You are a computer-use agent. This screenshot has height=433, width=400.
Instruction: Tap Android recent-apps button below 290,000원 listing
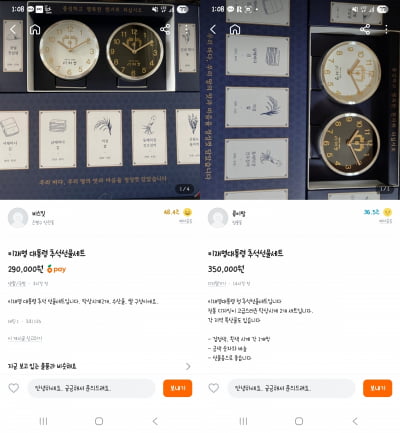click(43, 421)
